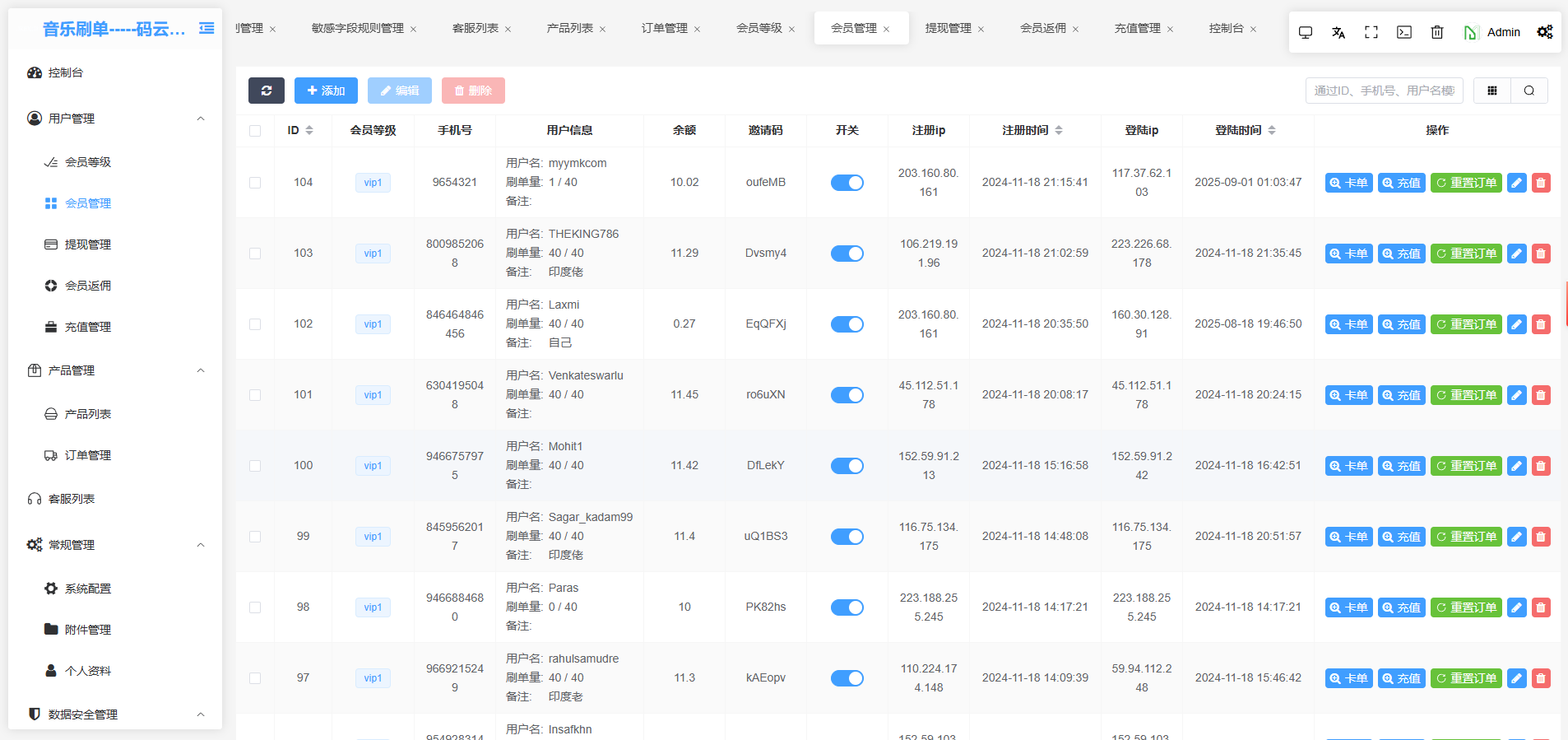Click the fullscreen toggle icon in header
Screen dimensions: 1568x740
point(1371,32)
